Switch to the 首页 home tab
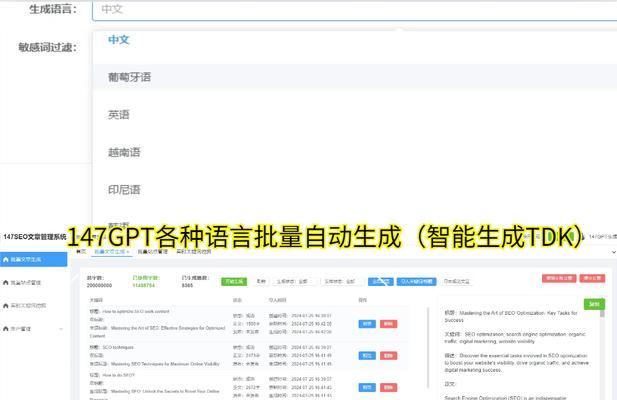The image size is (617, 400). (x=81, y=251)
